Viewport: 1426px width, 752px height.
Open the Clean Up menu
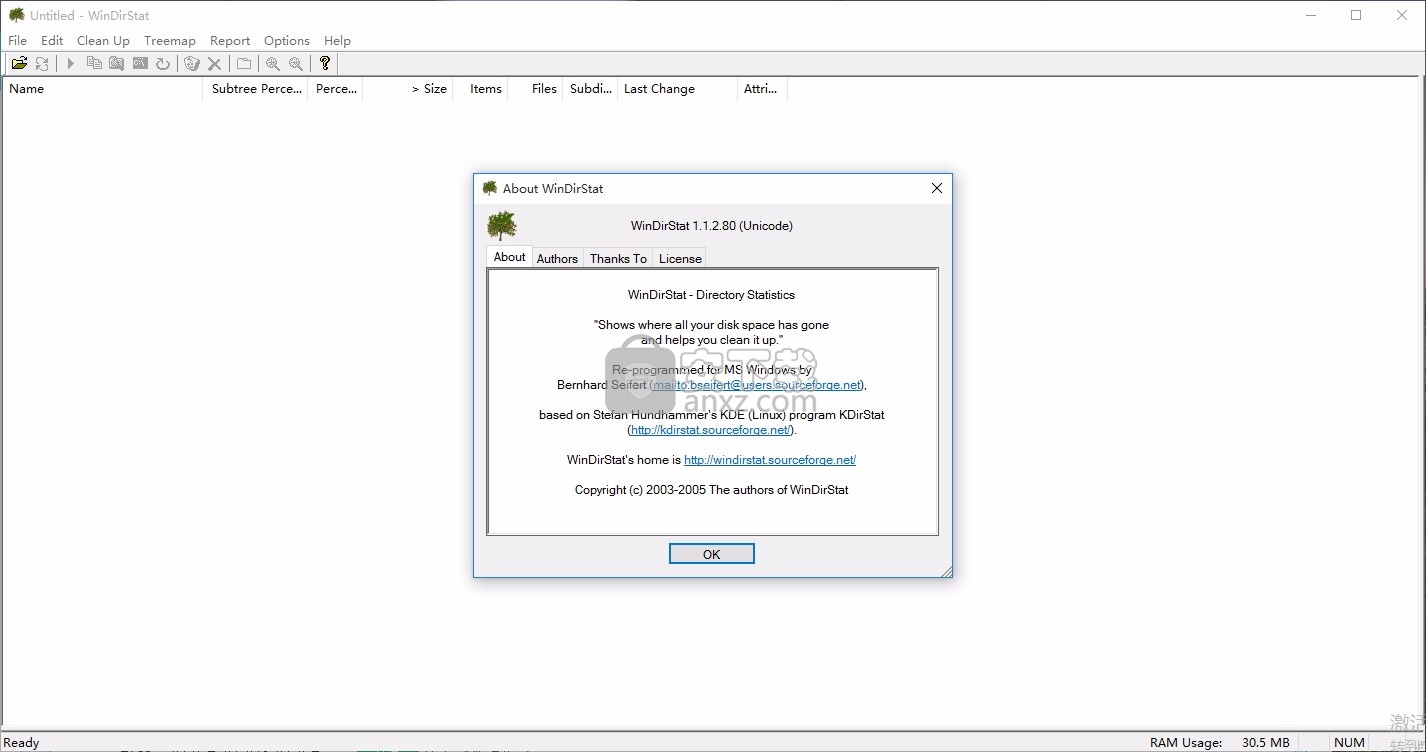[x=103, y=41]
